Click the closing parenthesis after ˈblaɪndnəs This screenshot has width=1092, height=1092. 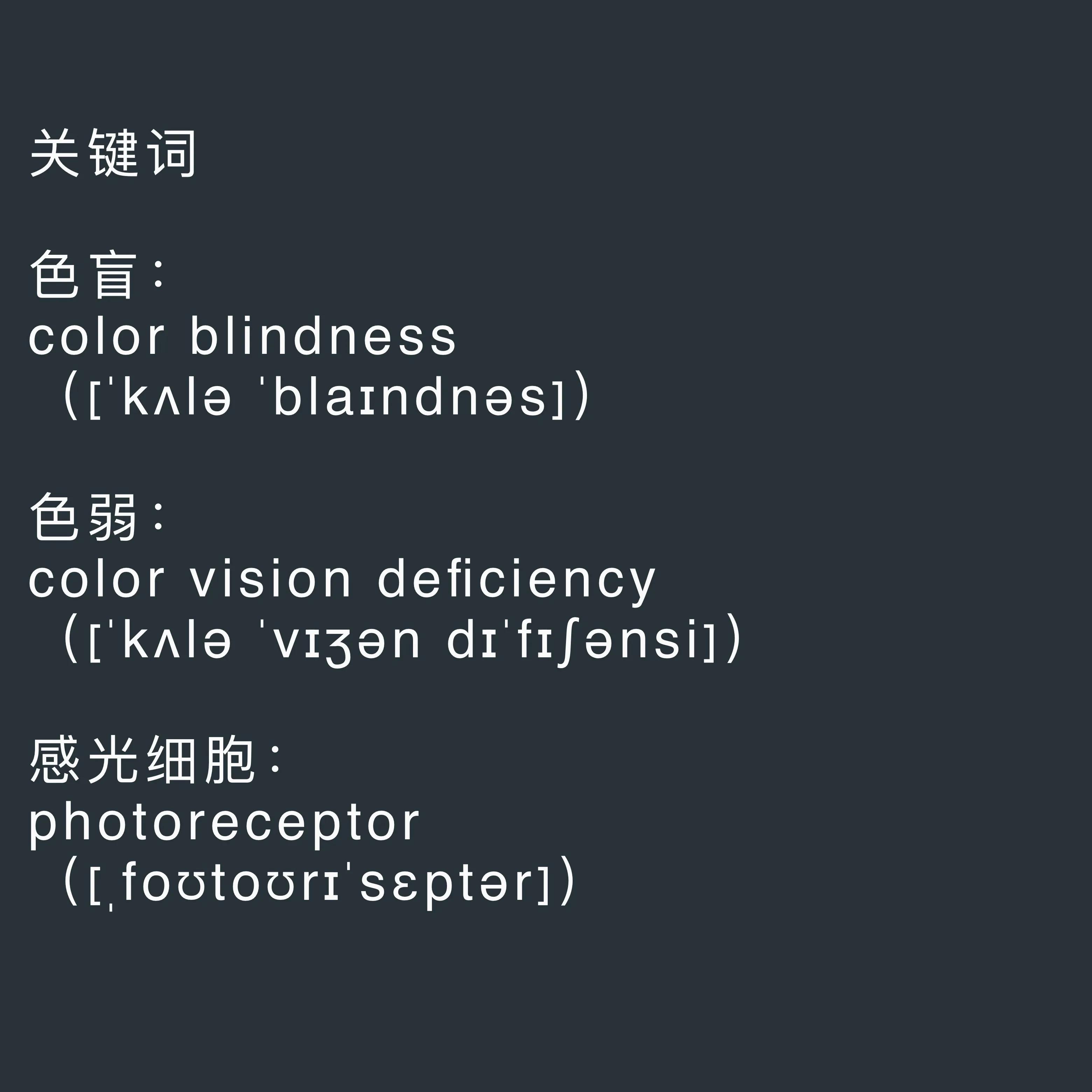pyautogui.click(x=582, y=395)
